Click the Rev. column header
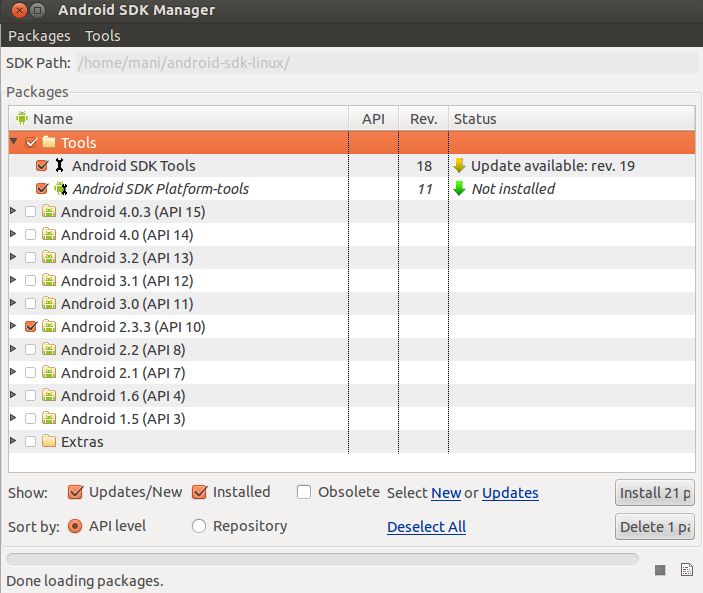The image size is (703, 593). (x=423, y=118)
